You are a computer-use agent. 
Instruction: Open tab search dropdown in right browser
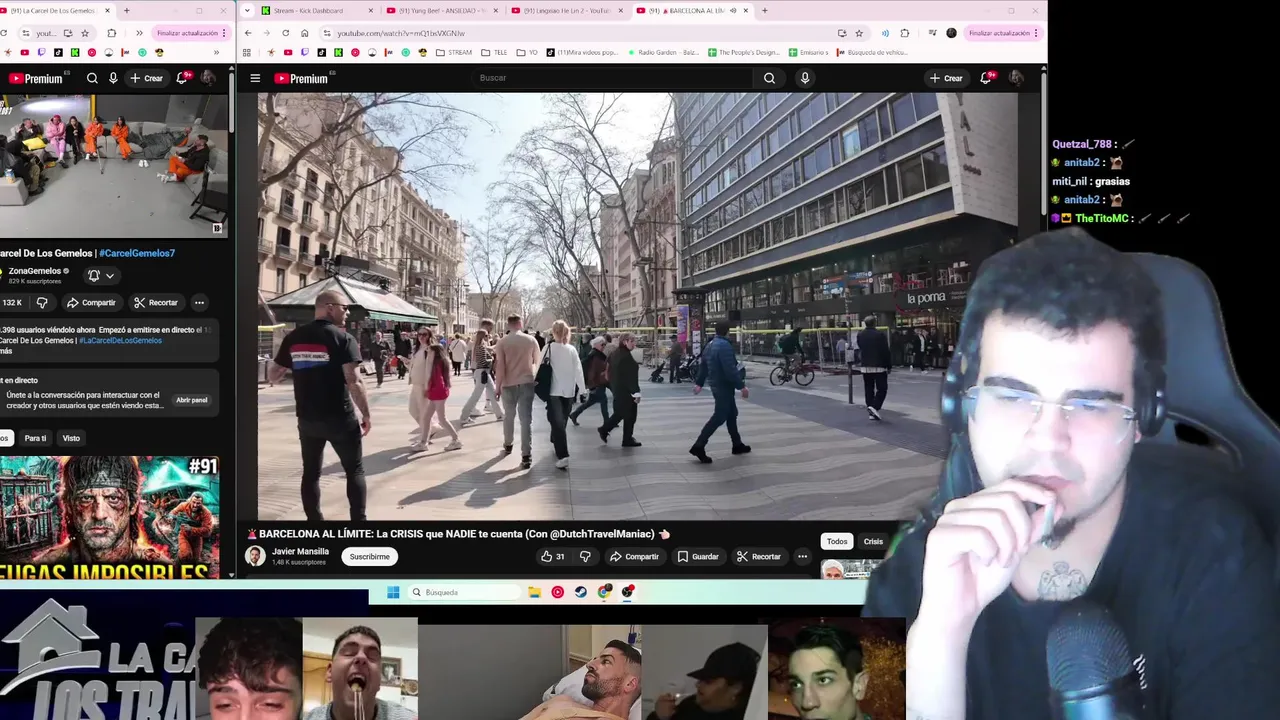[247, 10]
